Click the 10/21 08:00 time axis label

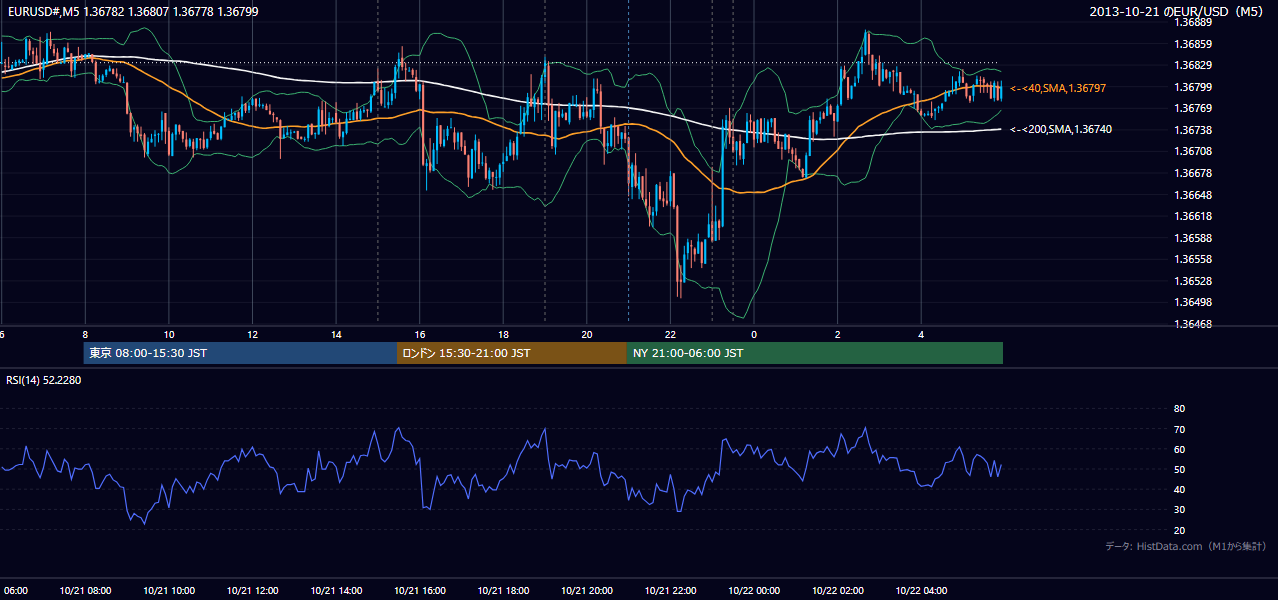pyautogui.click(x=85, y=591)
